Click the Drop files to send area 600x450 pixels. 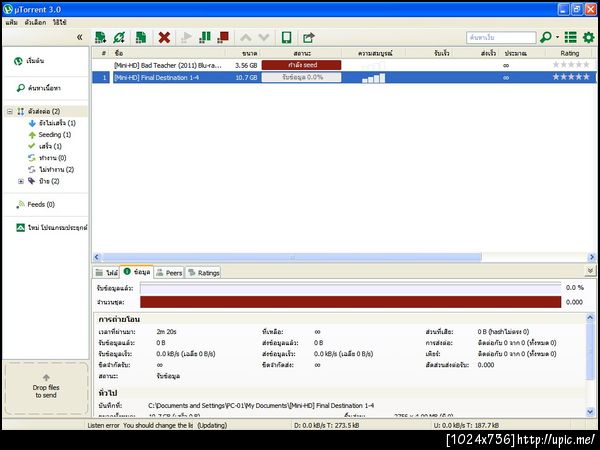[x=46, y=389]
